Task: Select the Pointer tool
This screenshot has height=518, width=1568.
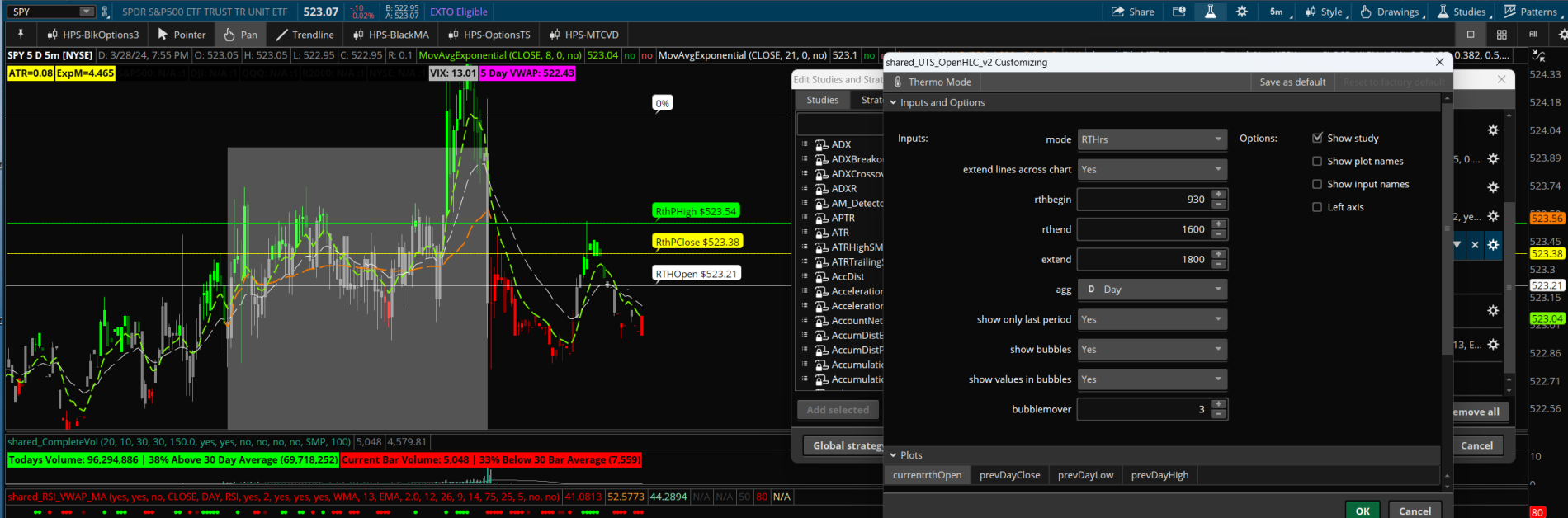Action: coord(182,35)
